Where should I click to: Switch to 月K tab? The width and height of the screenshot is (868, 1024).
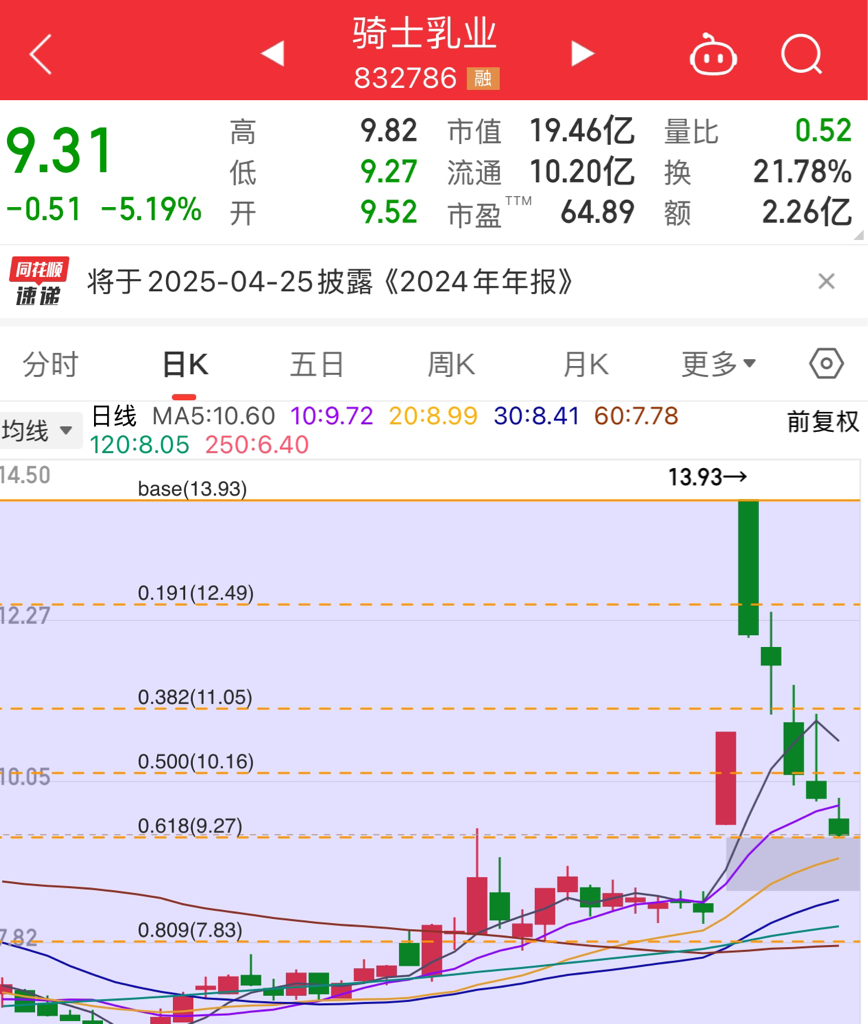(x=586, y=364)
